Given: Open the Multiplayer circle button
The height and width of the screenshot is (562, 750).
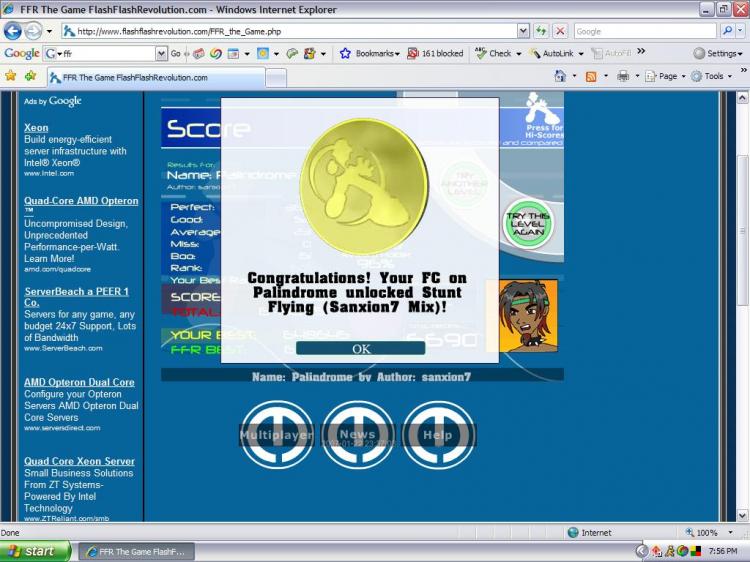Looking at the screenshot, I should [276, 434].
